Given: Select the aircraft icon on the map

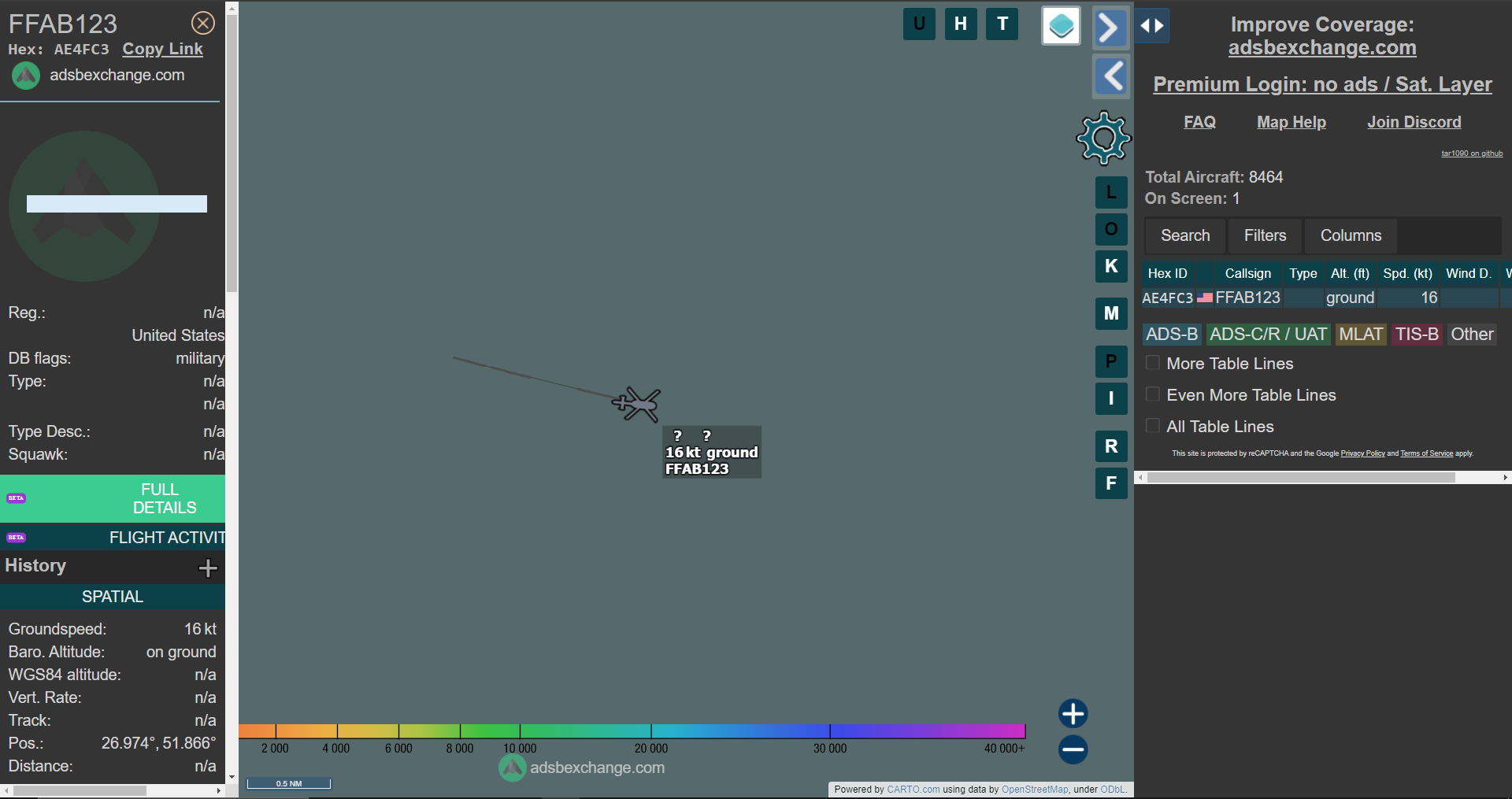Looking at the screenshot, I should 637,404.
